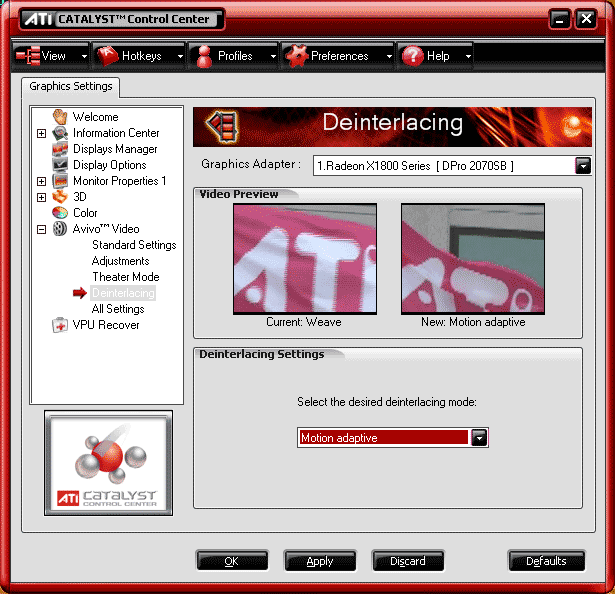
Task: Open the Hotkeys menu dropdown arrow
Action: (x=180, y=56)
